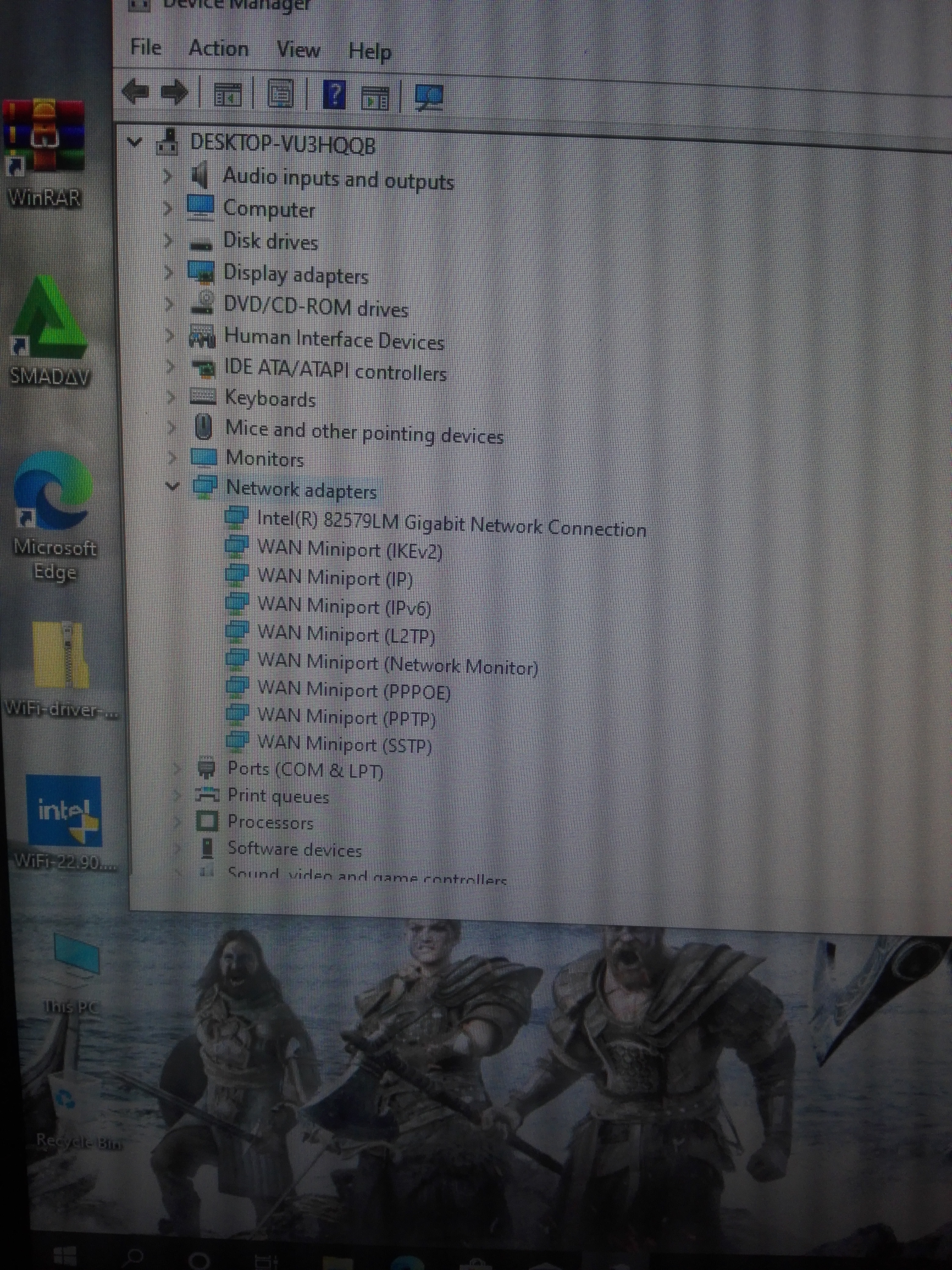Click the Forward arrow toolbar icon
The height and width of the screenshot is (1270, 952).
(x=175, y=93)
